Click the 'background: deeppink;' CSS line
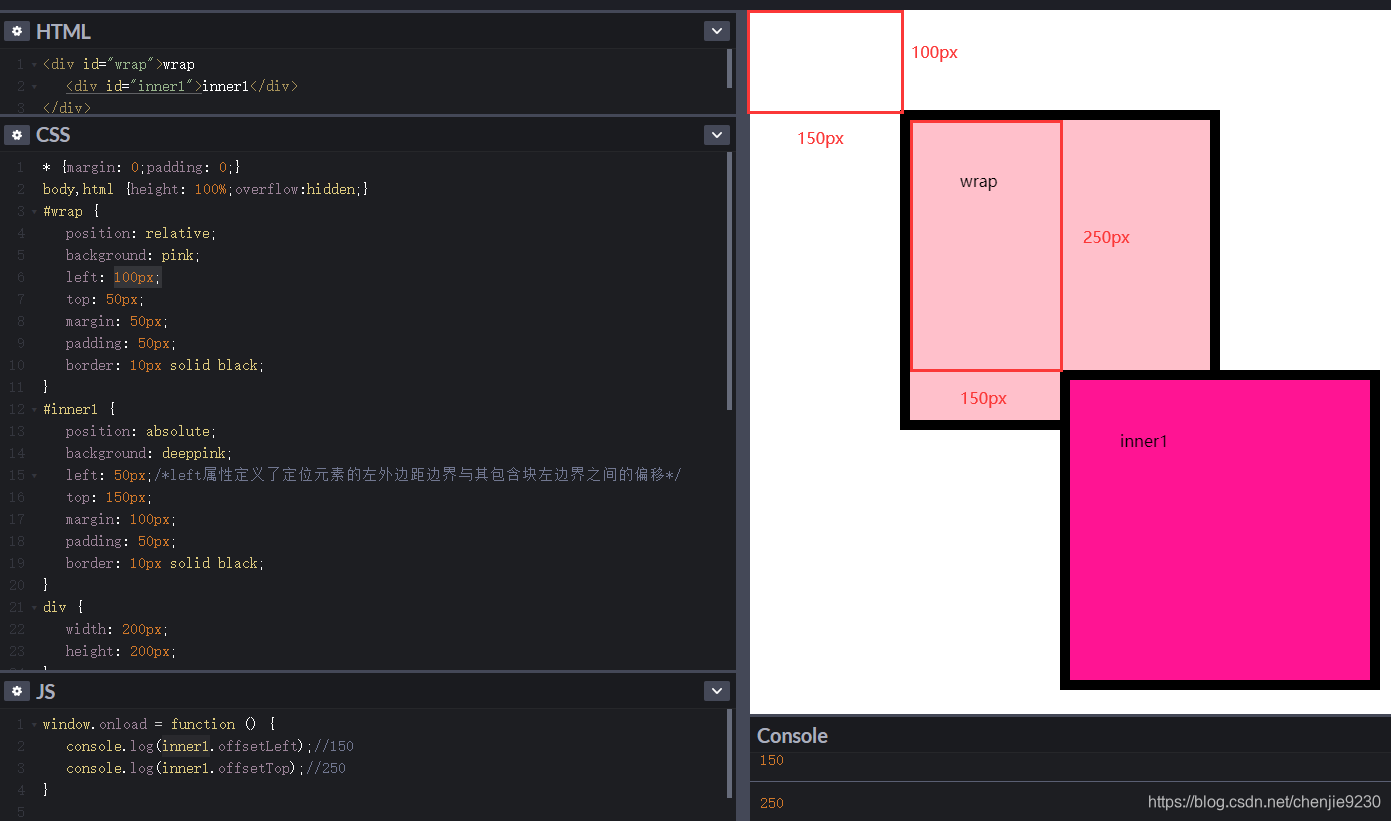Screen dimensions: 1391x821 click(x=149, y=454)
